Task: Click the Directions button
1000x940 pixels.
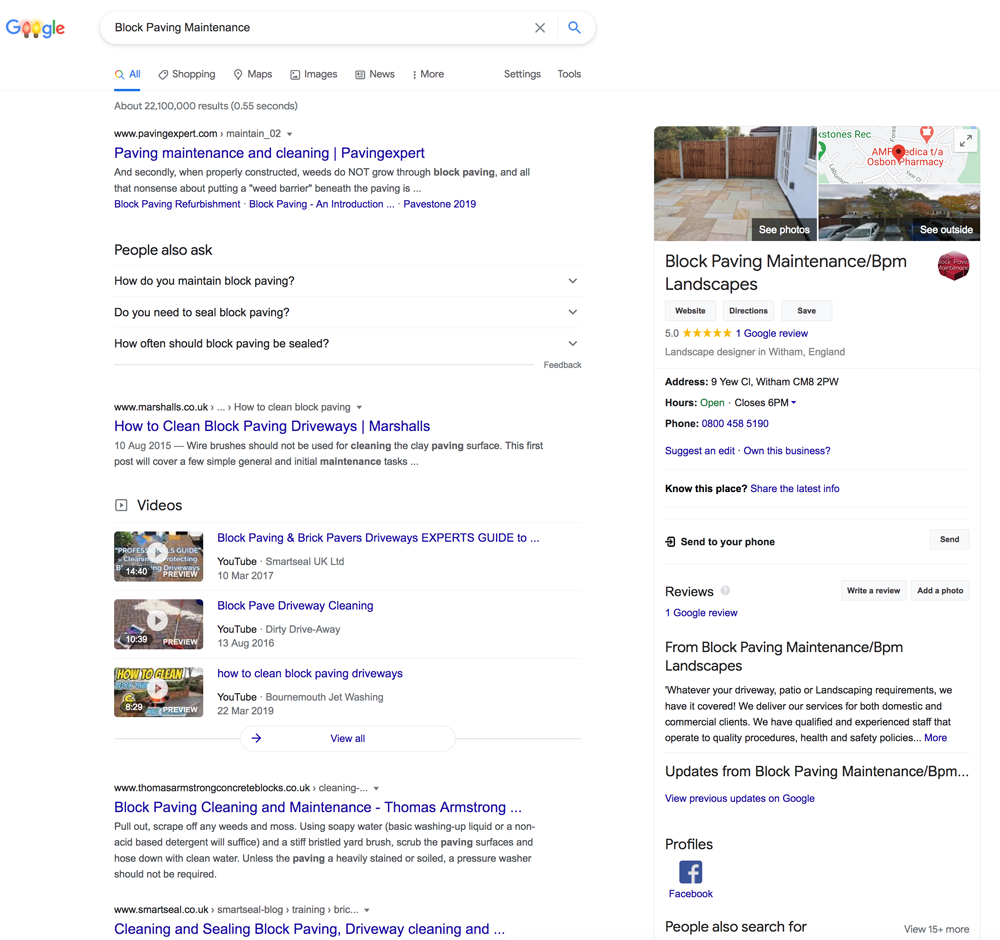Action: [748, 311]
